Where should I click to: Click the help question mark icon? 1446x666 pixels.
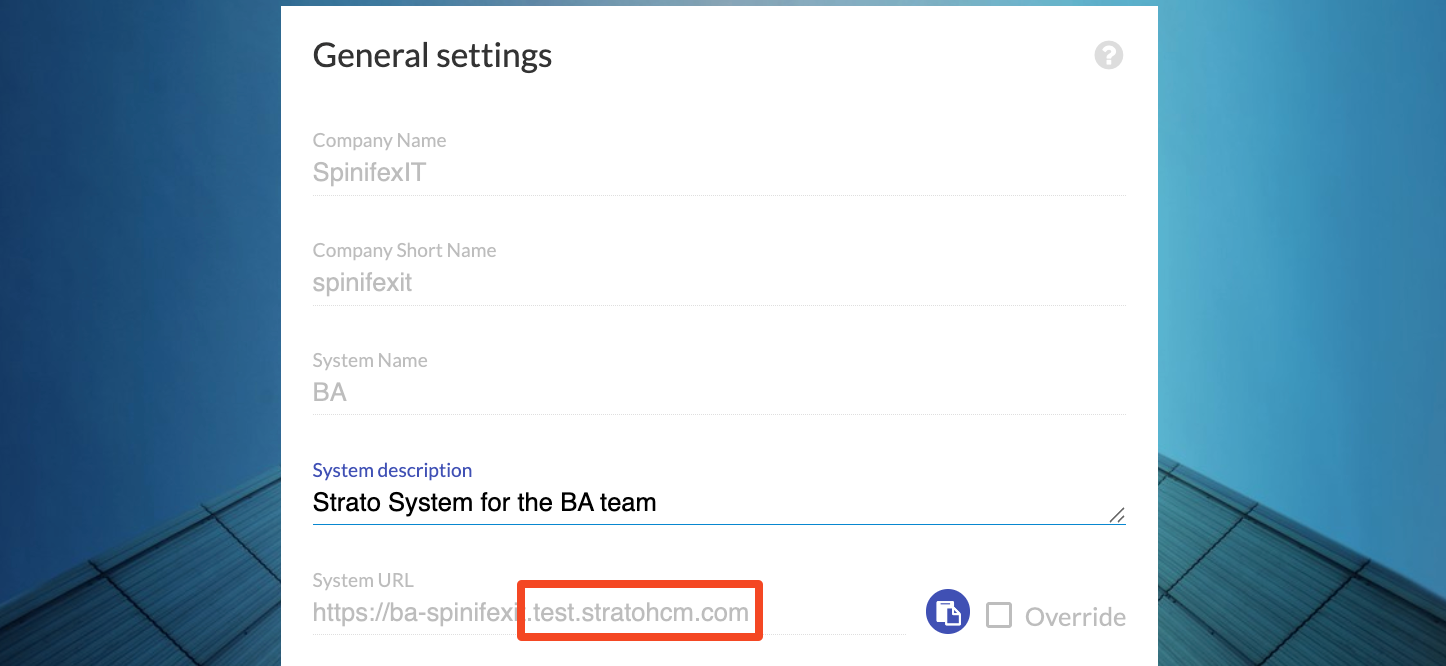click(x=1108, y=55)
